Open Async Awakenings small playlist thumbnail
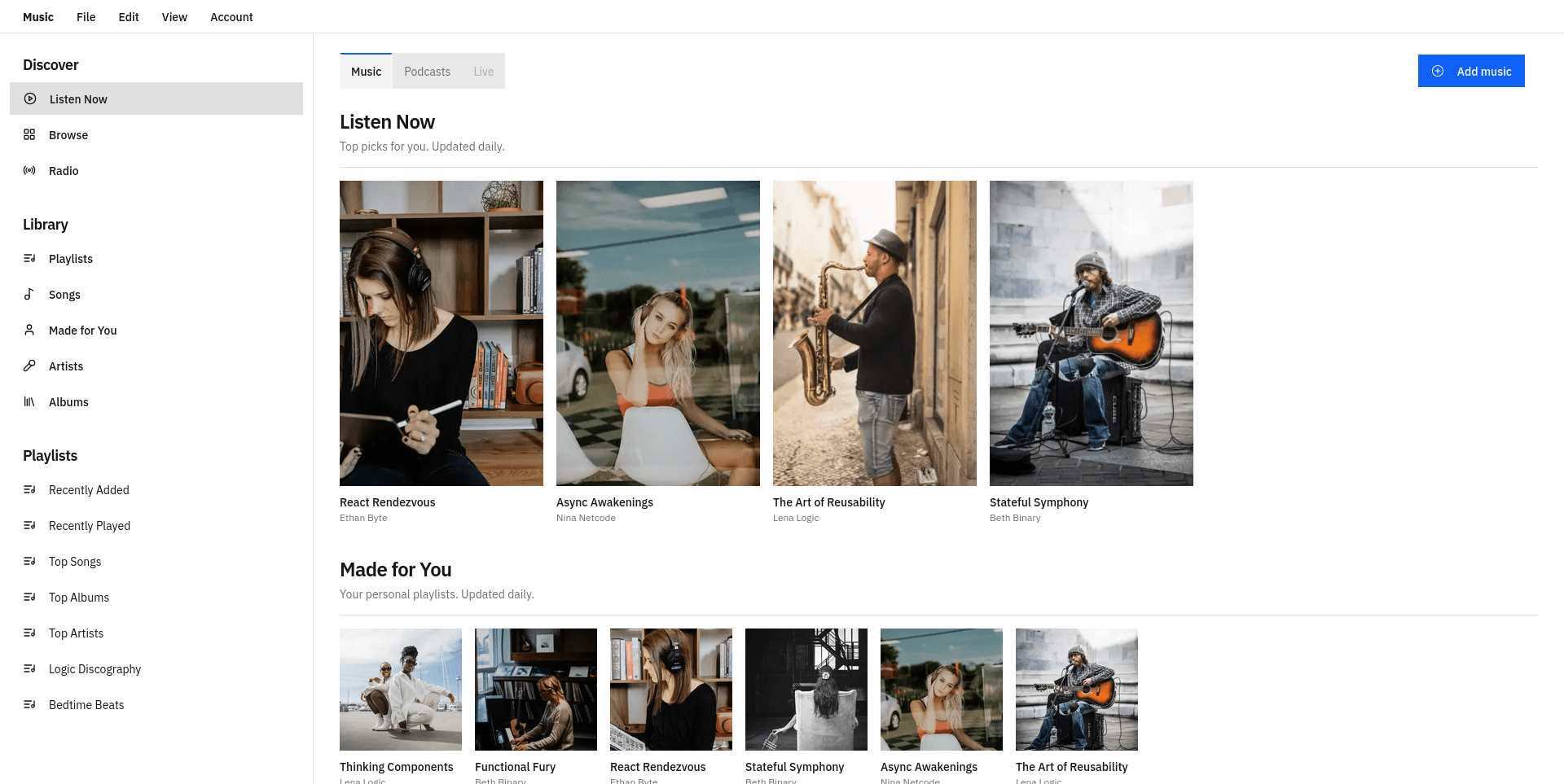 [942, 690]
